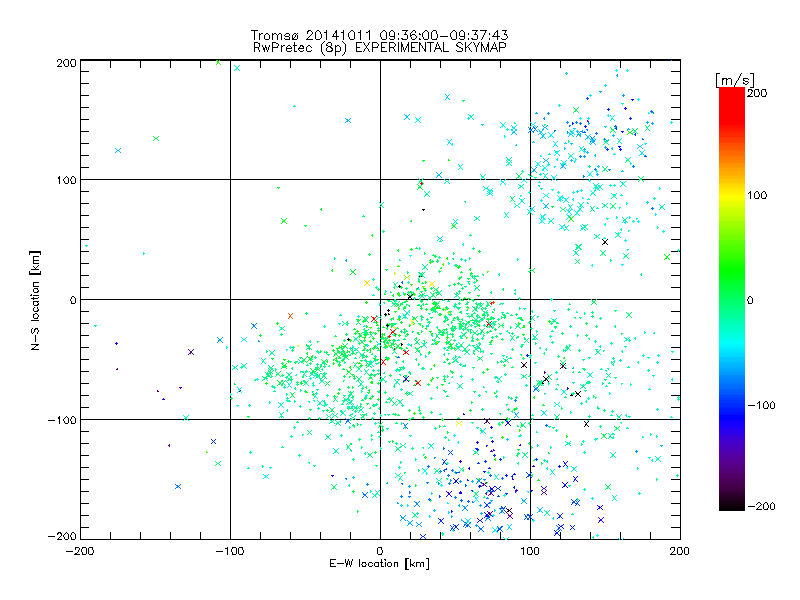Click the title line 'Tromsø 20141011 09:36:00-09:37:43'
Viewport: 800px width, 600px height.
pos(379,35)
